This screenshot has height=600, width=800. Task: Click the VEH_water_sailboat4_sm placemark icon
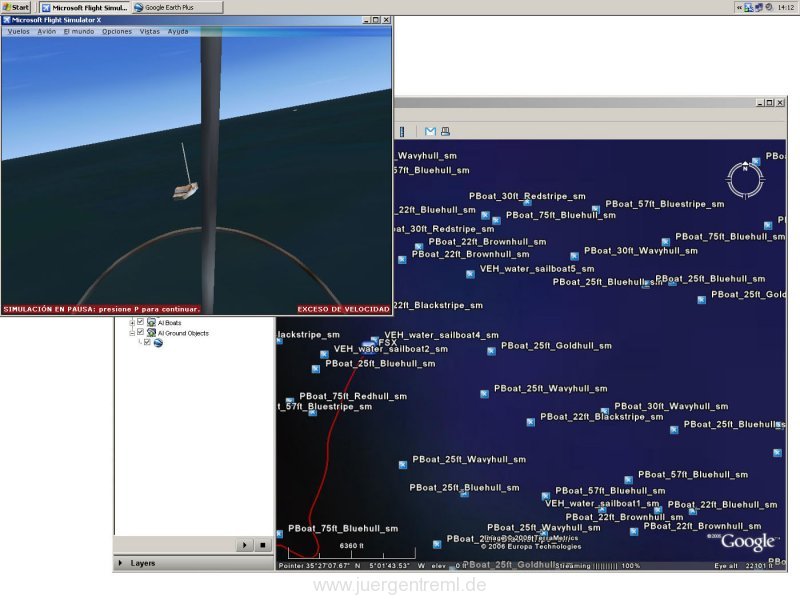point(375,339)
